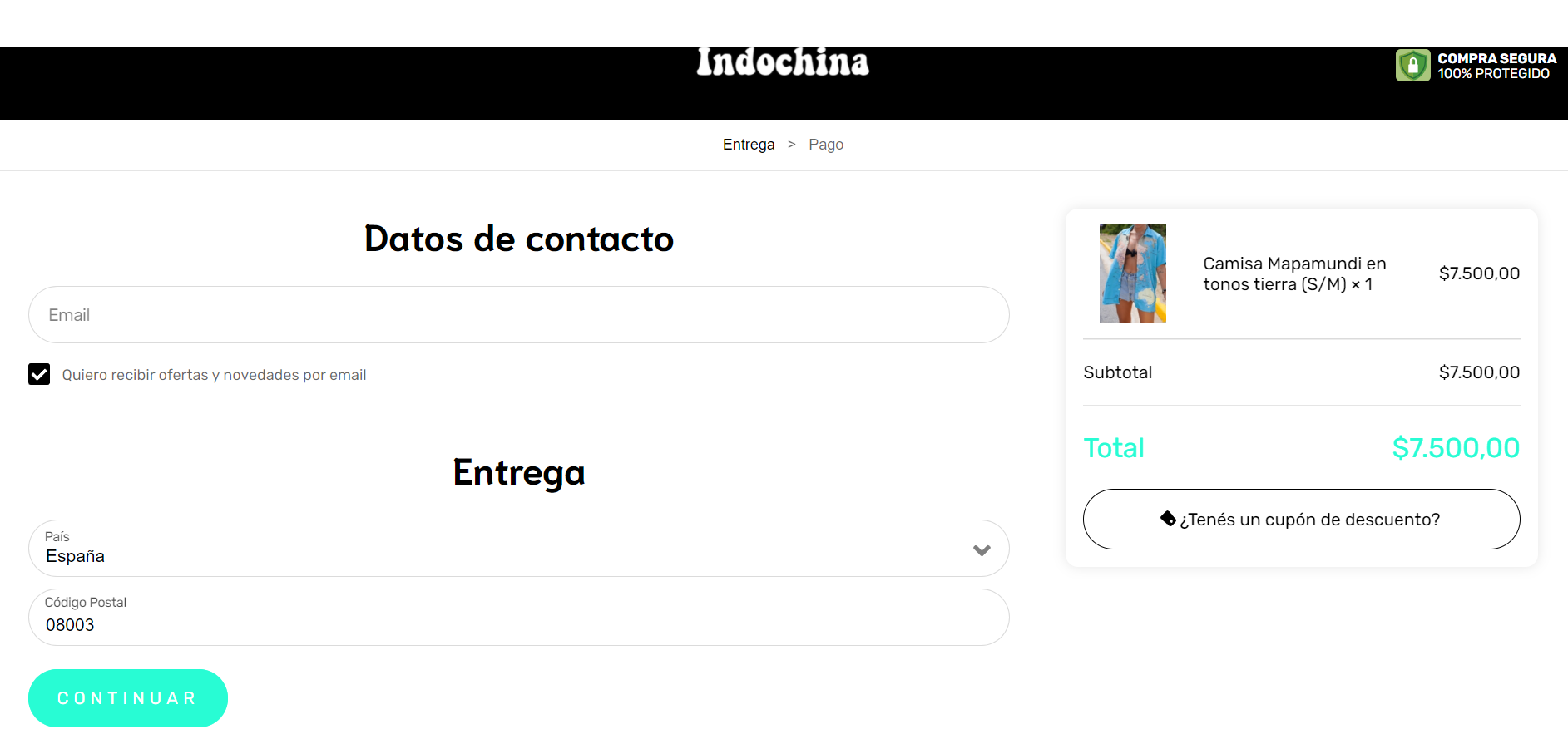Go to the Pago breadcrumb step

[x=826, y=145]
